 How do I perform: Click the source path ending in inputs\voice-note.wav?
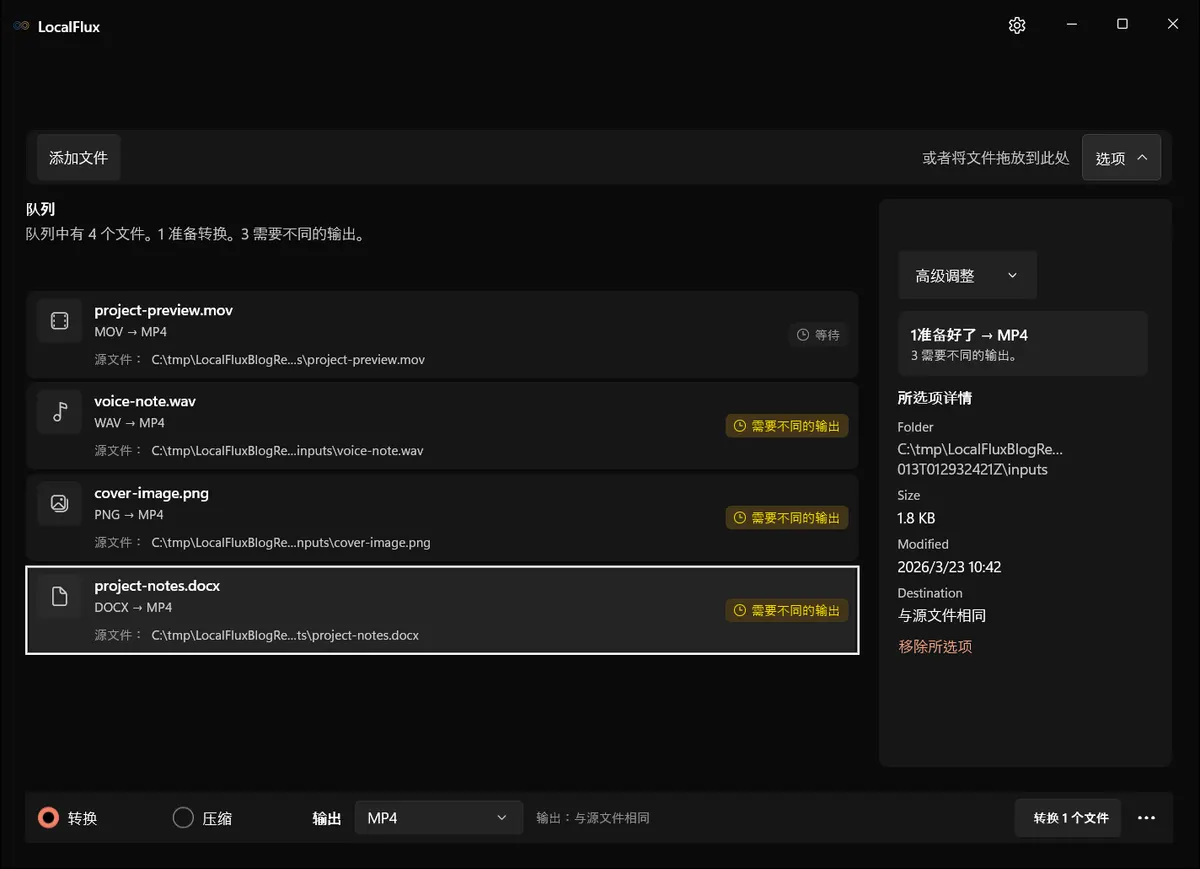pos(287,451)
